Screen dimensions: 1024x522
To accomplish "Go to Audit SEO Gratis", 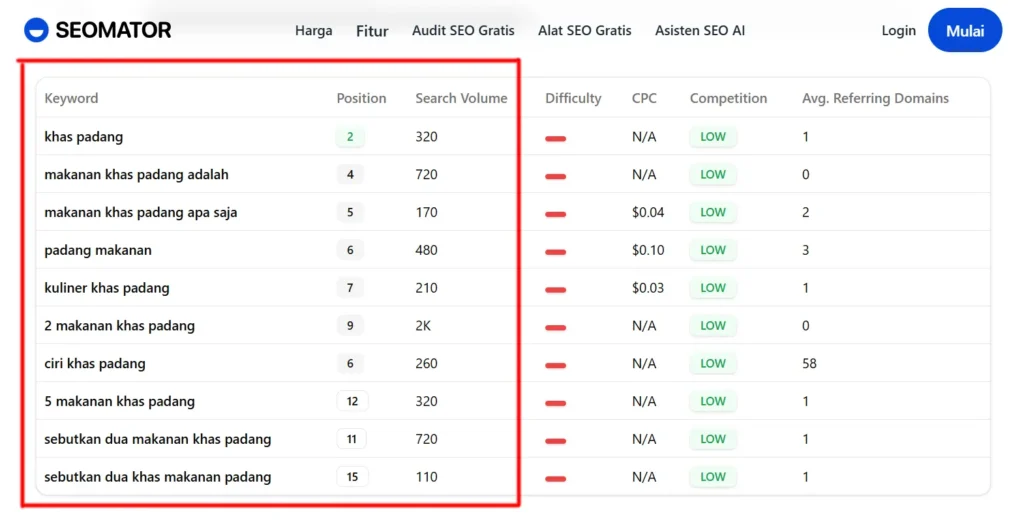I will point(463,31).
